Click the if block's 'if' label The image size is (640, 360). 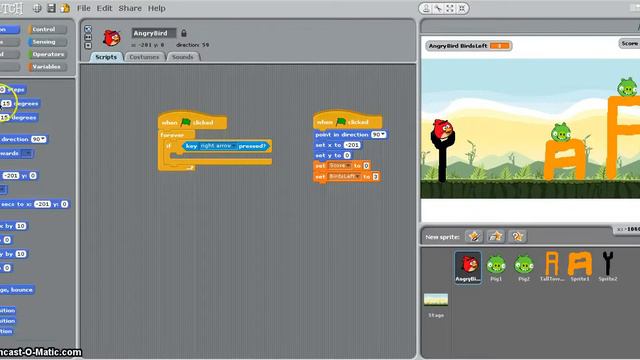(x=169, y=146)
